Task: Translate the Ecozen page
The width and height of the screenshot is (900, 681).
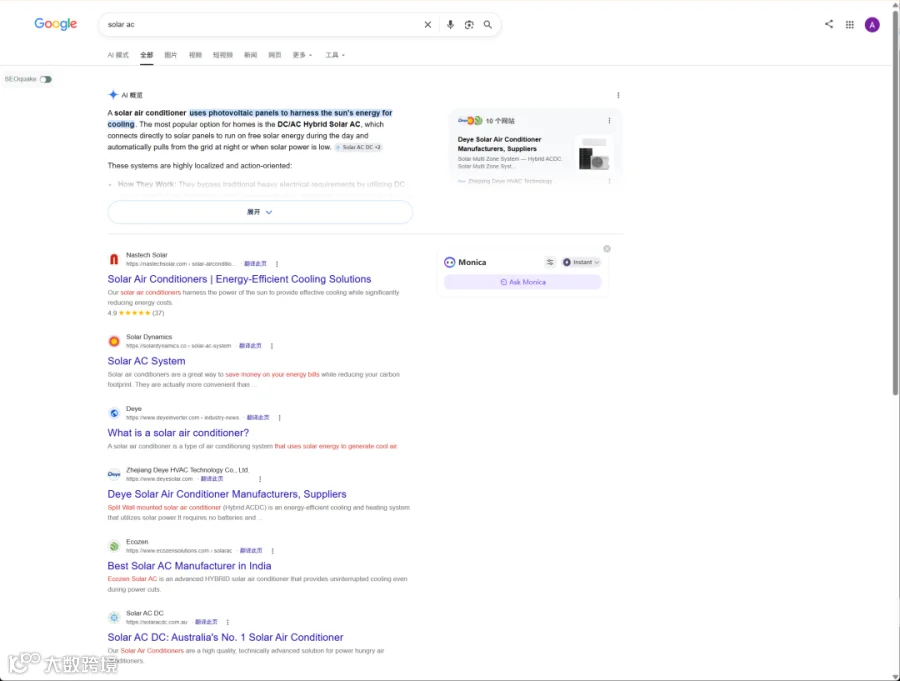Action: pos(251,551)
